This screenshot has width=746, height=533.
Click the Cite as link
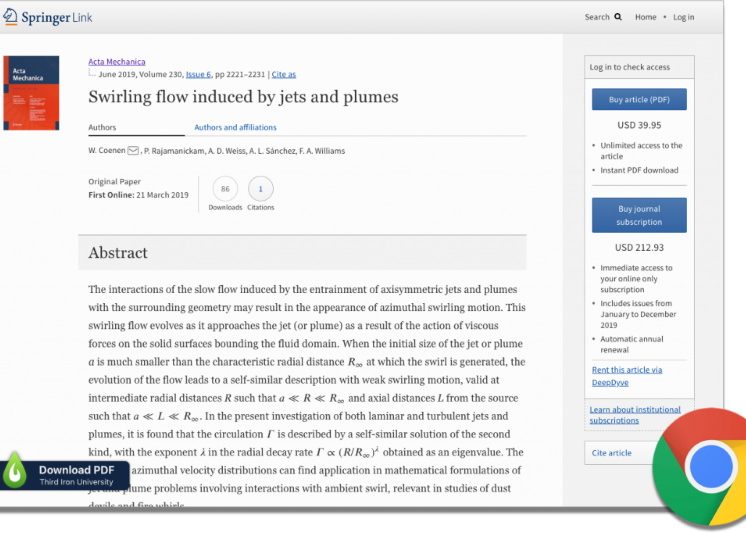tap(284, 74)
